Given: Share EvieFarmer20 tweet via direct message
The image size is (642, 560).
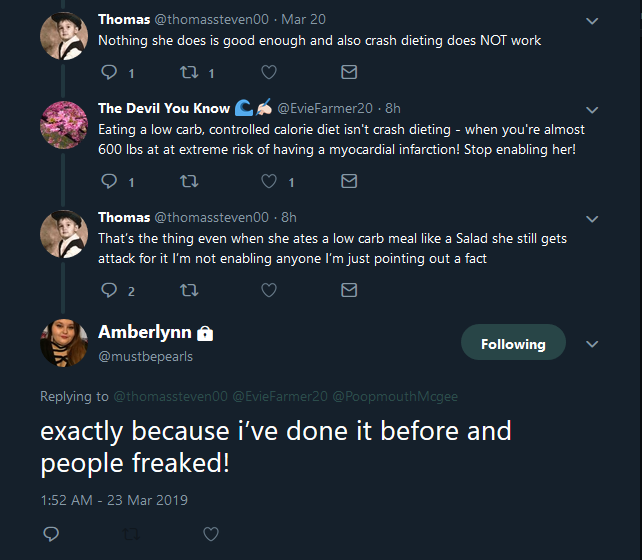Looking at the screenshot, I should tap(349, 181).
